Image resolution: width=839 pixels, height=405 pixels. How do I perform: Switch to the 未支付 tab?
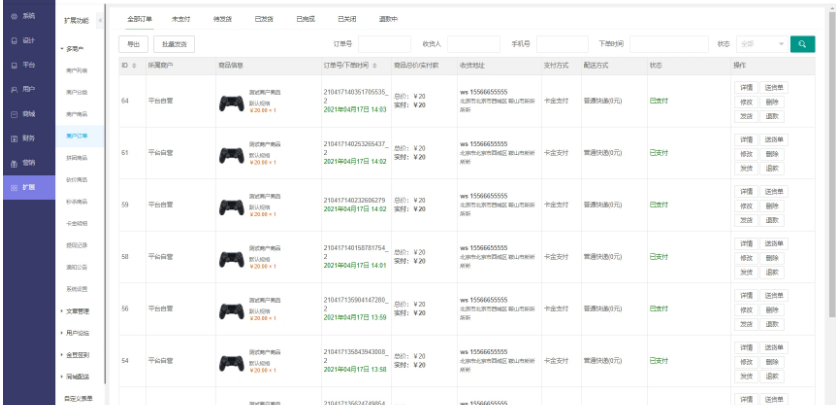tap(181, 19)
